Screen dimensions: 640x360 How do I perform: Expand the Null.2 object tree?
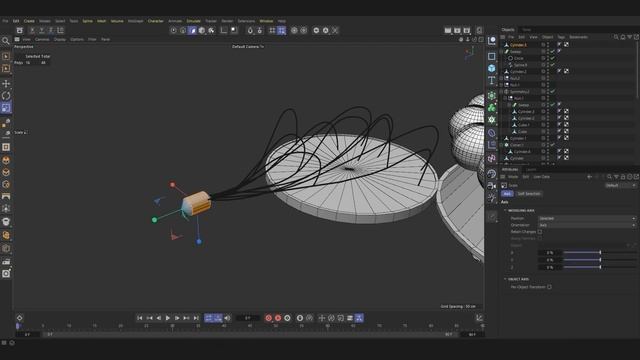tap(502, 78)
